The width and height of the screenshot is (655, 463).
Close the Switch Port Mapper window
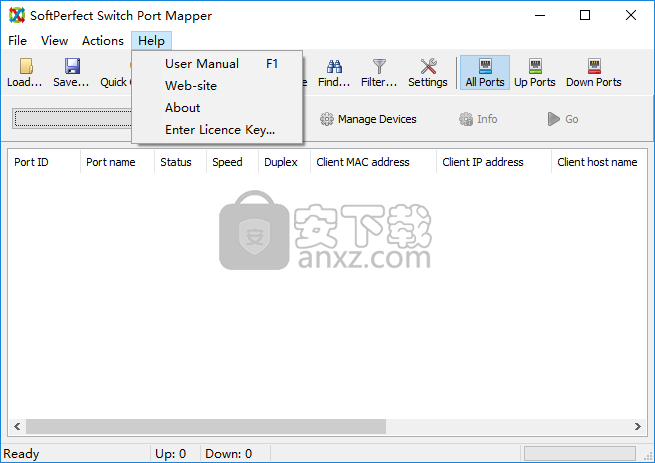click(631, 15)
